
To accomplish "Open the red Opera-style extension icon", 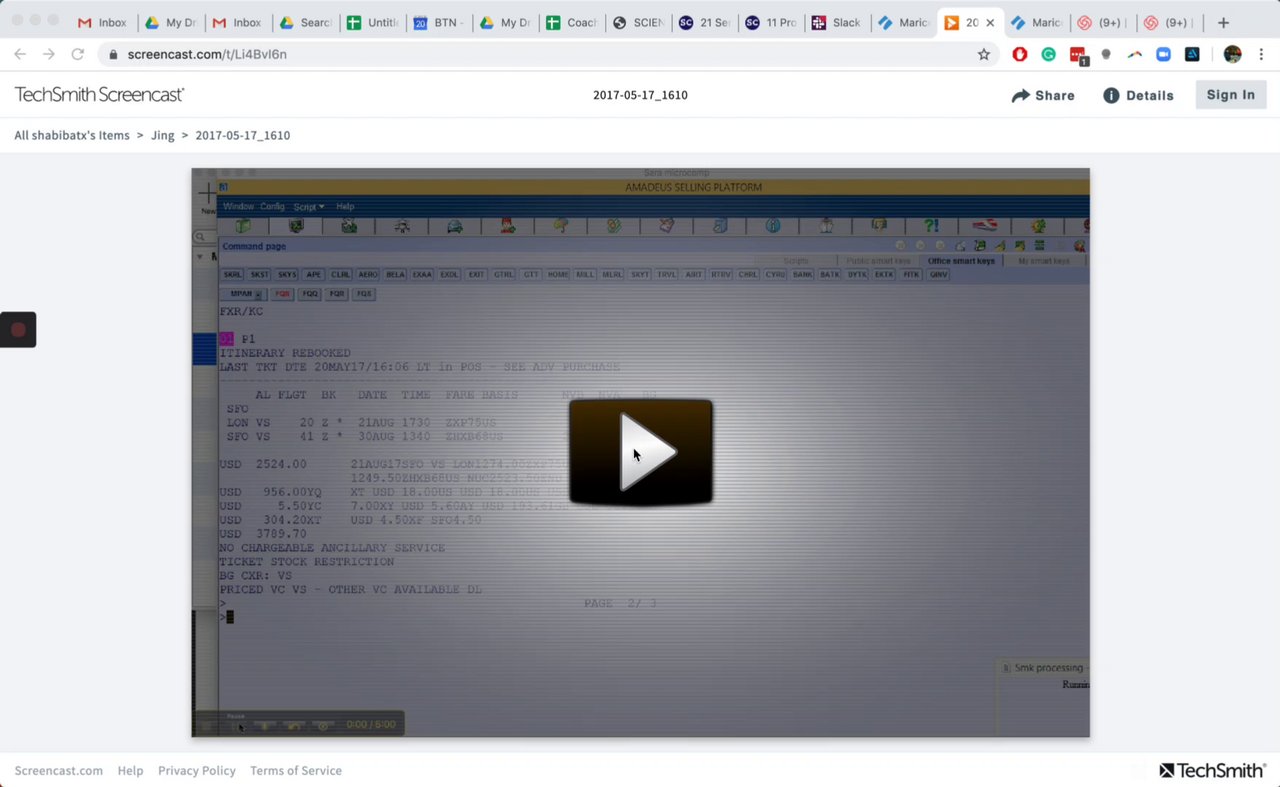I will pyautogui.click(x=1020, y=54).
